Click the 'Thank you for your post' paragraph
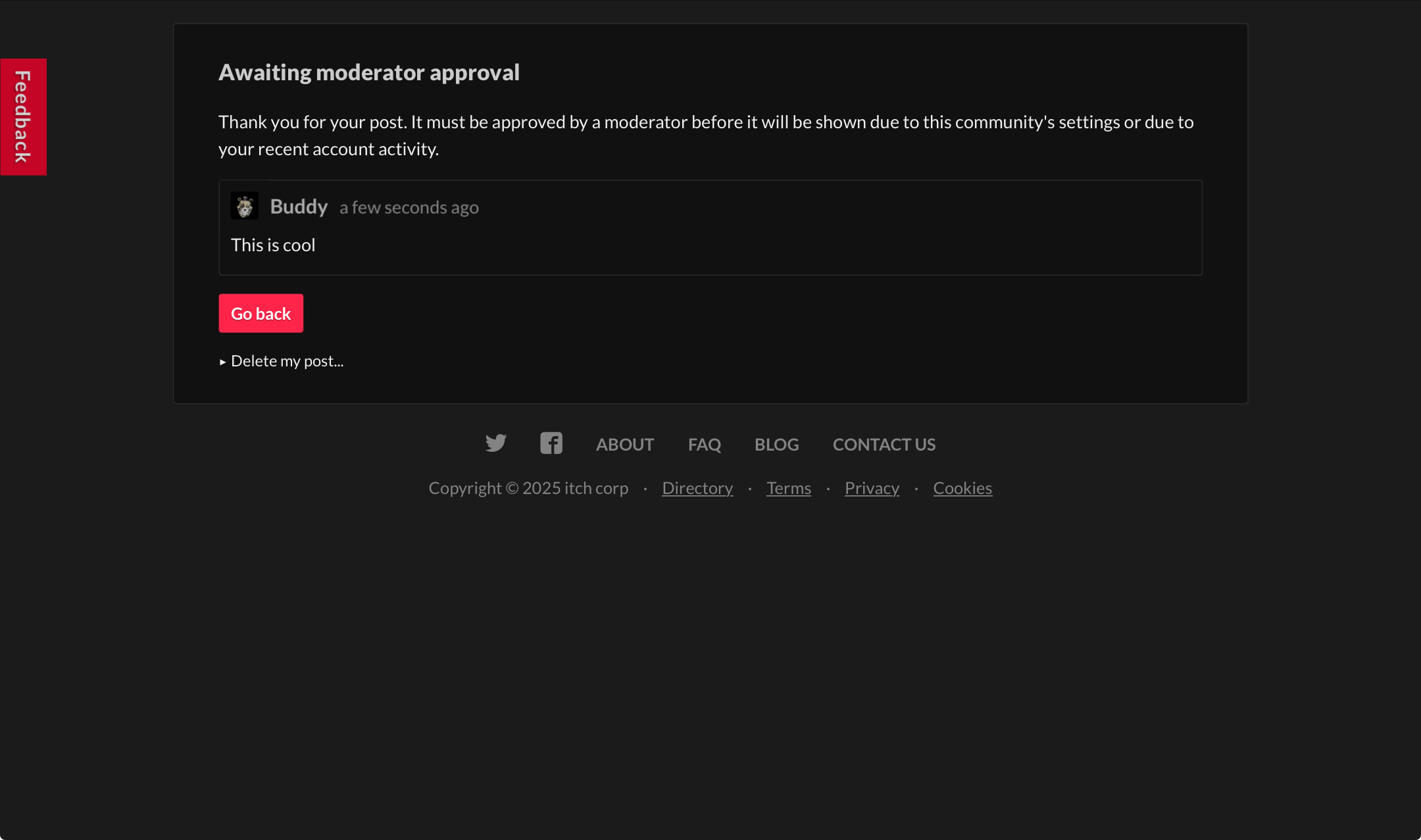The image size is (1421, 840). tap(705, 136)
